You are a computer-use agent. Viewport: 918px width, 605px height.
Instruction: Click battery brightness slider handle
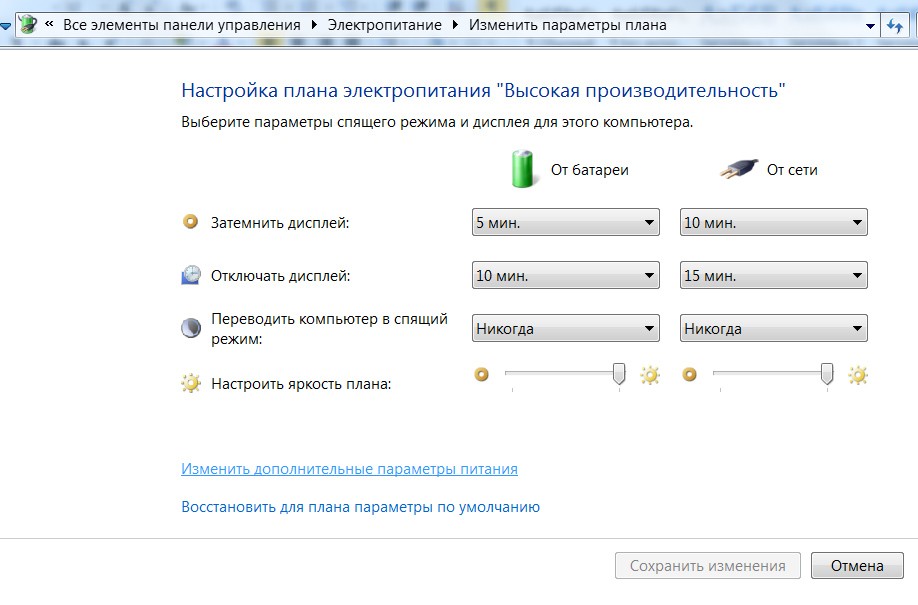point(619,374)
